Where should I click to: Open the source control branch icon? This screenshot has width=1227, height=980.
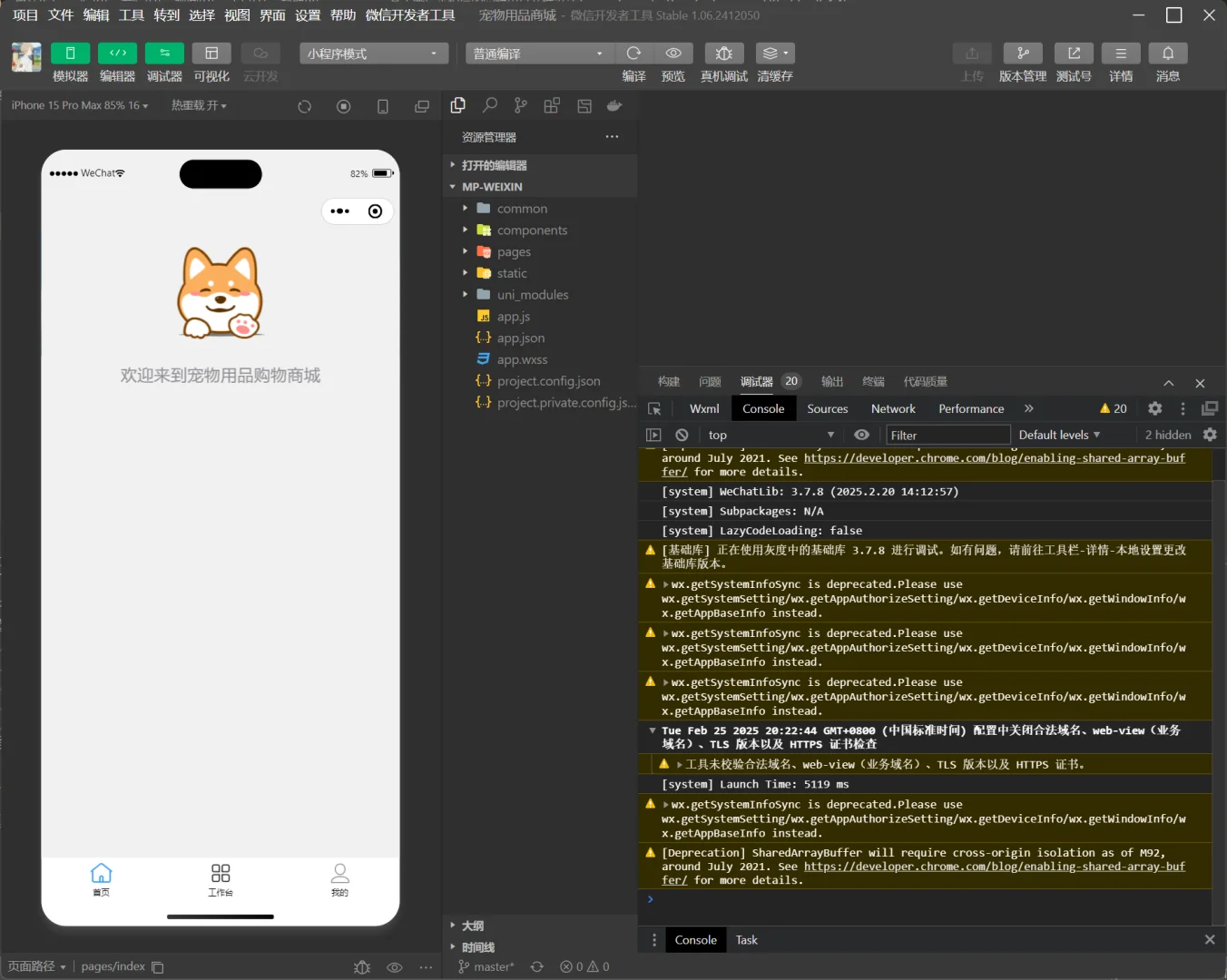point(521,105)
